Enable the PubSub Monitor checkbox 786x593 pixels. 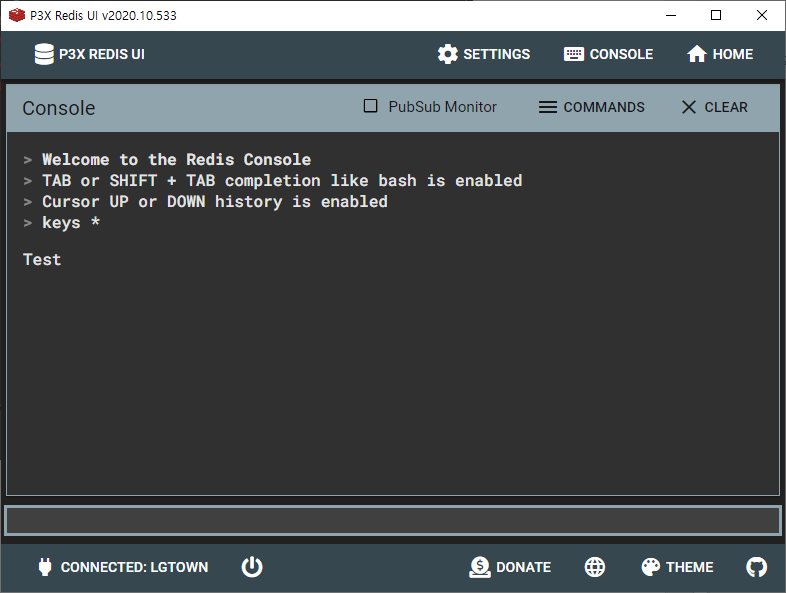point(370,106)
